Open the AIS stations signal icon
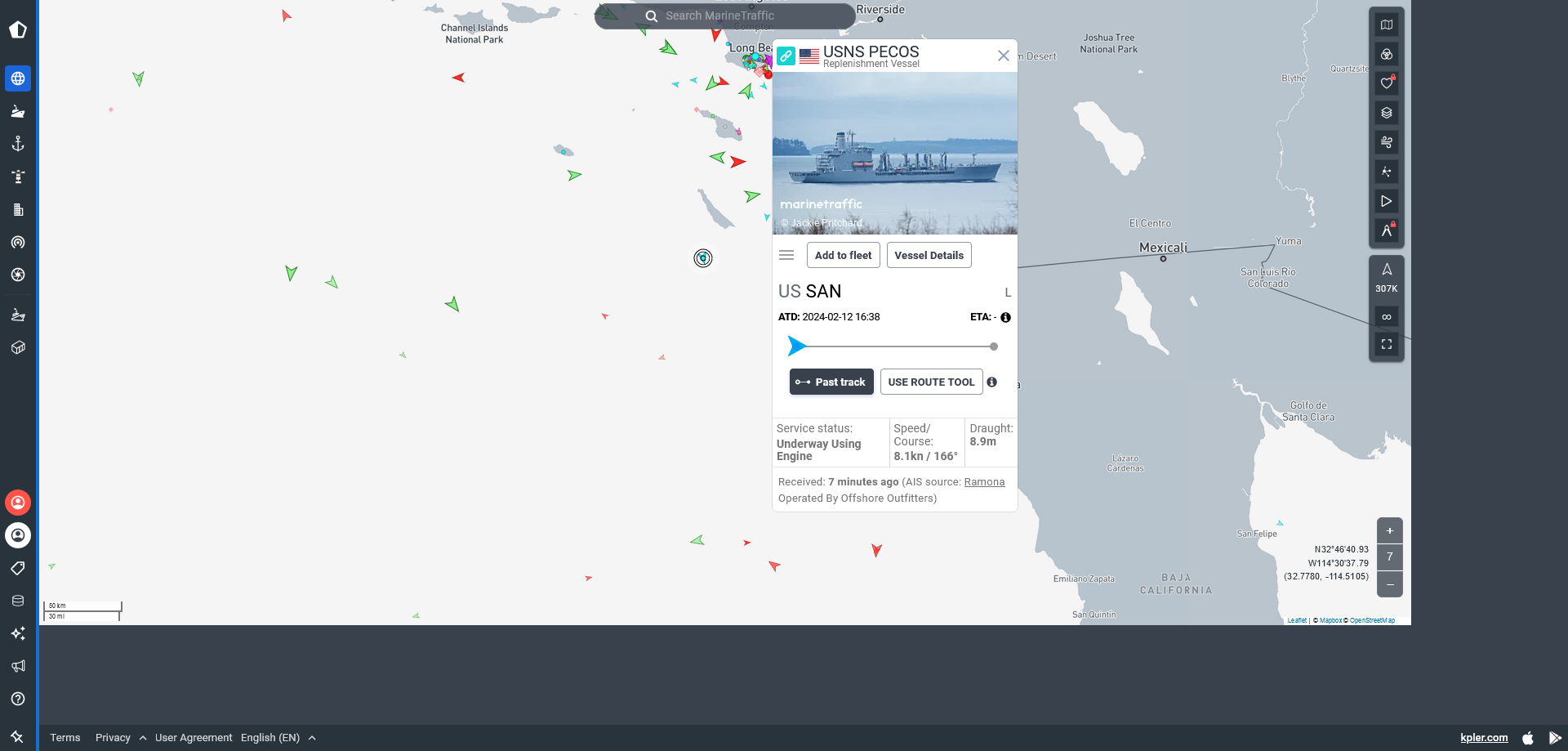 [x=18, y=242]
